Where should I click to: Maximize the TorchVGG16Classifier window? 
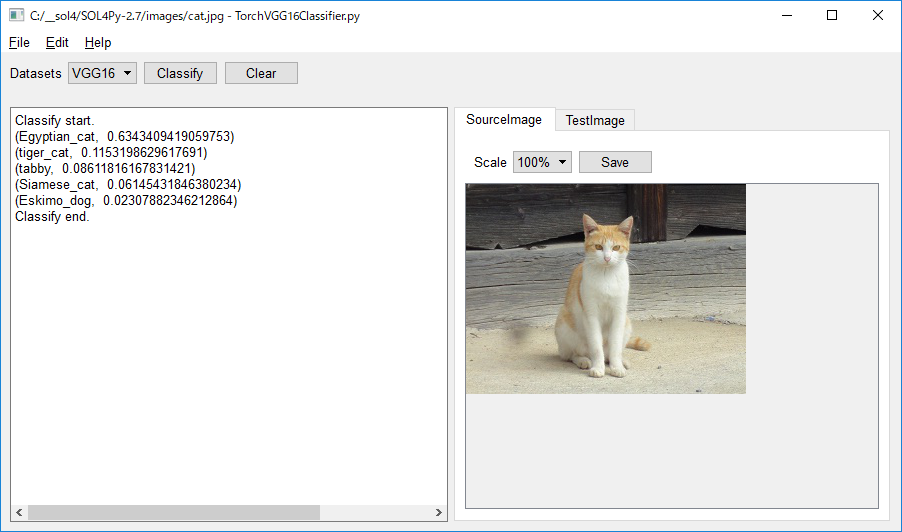pyautogui.click(x=832, y=16)
